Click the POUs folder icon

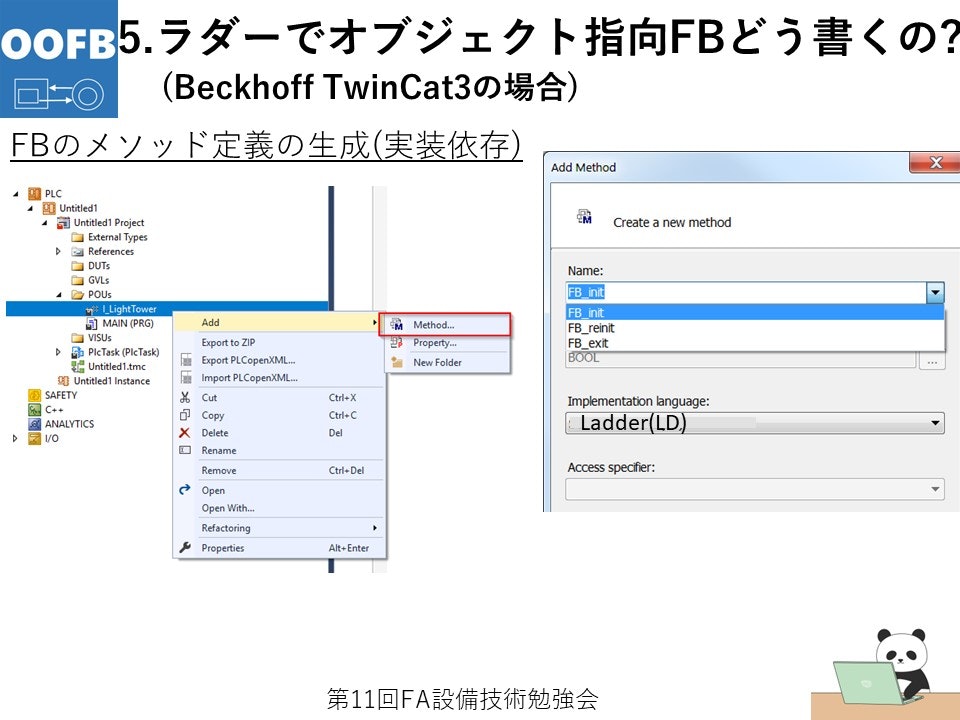(77, 294)
